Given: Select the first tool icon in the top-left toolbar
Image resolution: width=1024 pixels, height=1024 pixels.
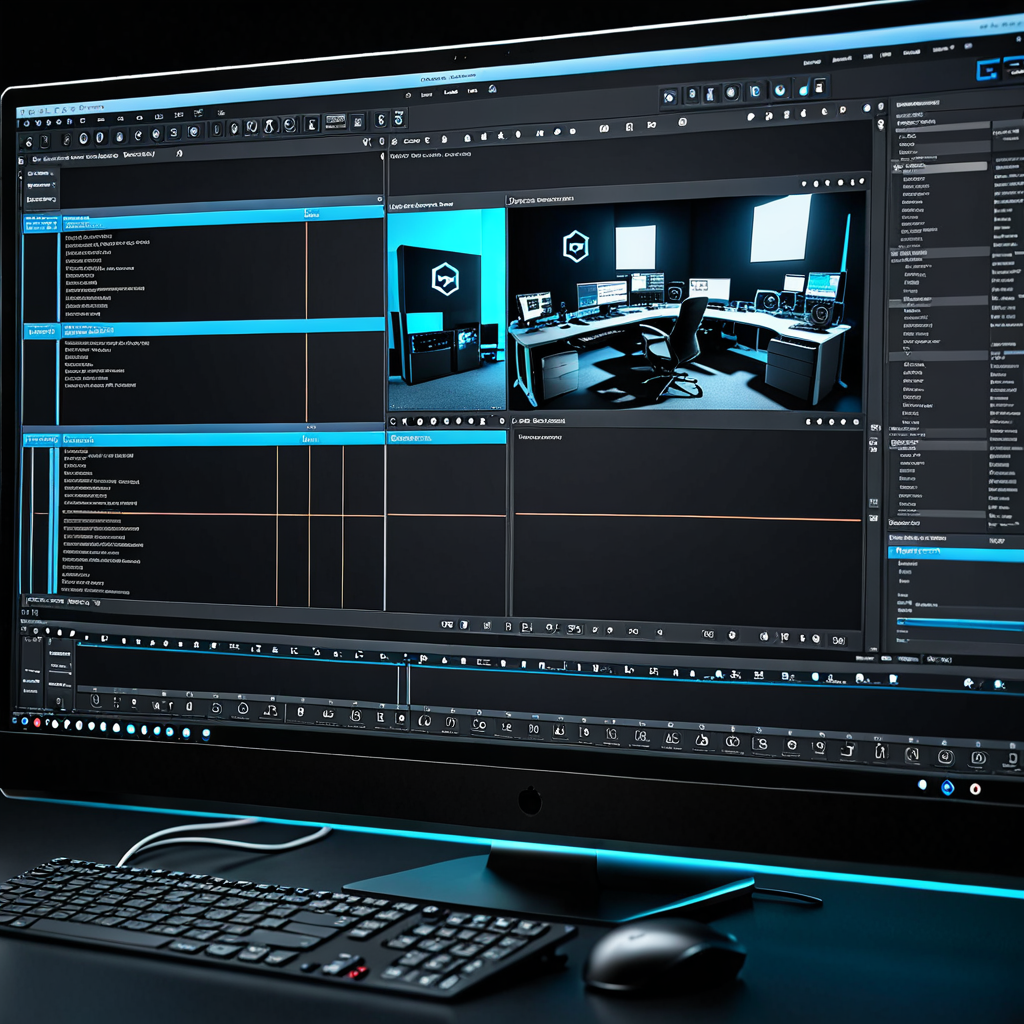Looking at the screenshot, I should point(29,140).
